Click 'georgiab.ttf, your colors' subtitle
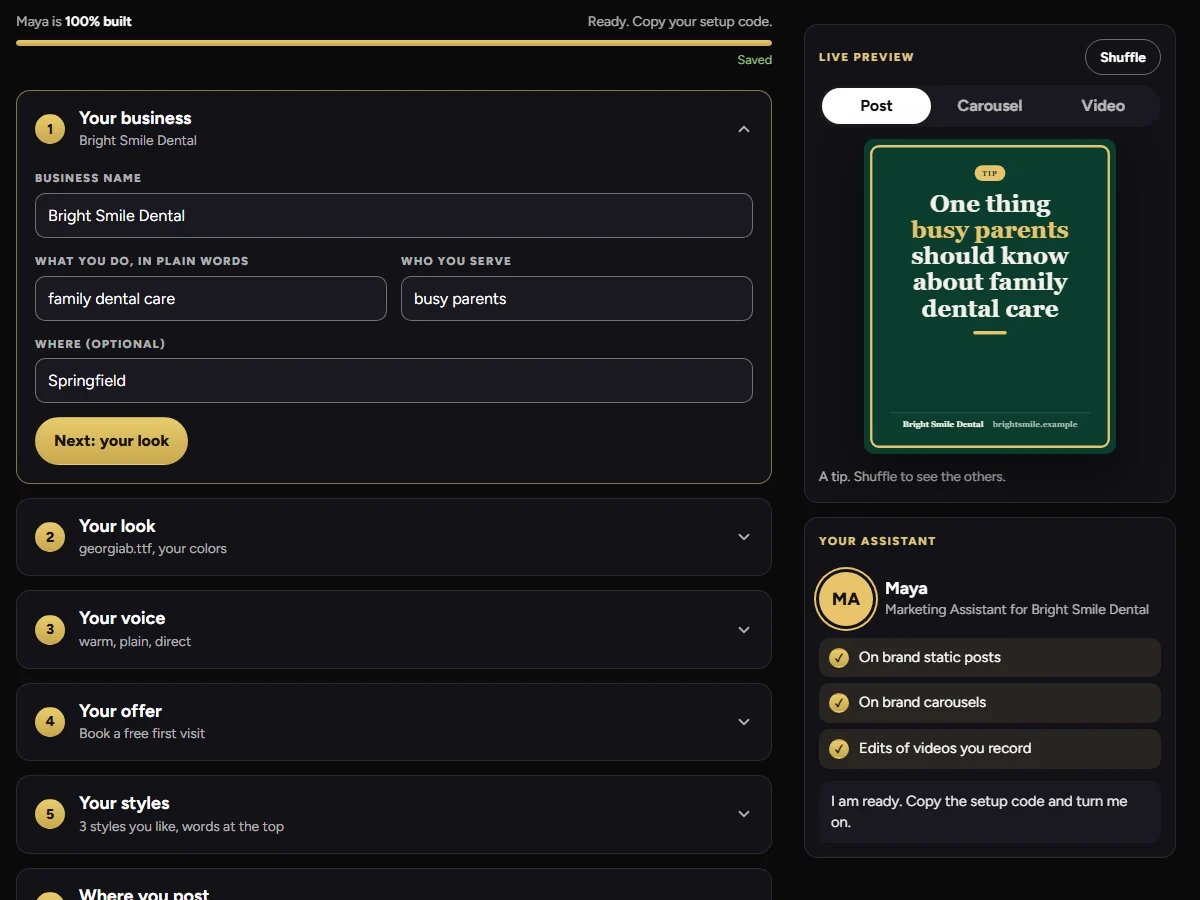 153,549
